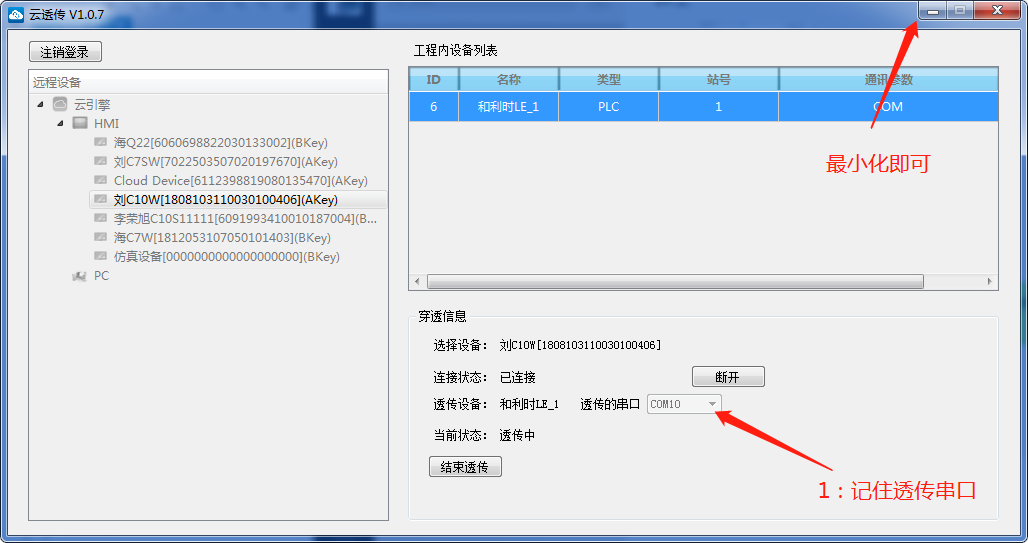Minimize the 云透传 window
The width and height of the screenshot is (1028, 543).
point(933,10)
